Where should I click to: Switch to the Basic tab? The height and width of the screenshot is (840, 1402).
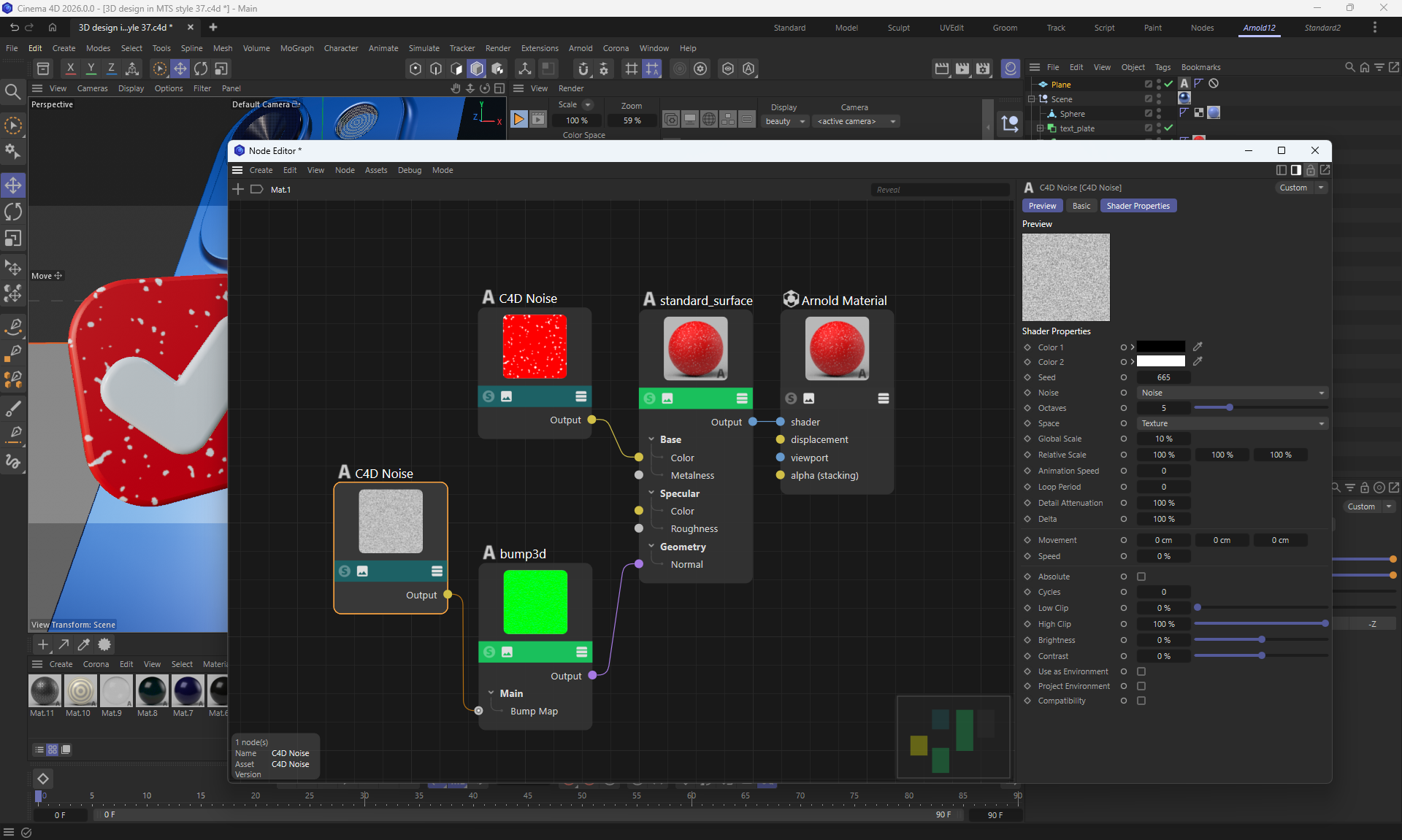[1081, 206]
